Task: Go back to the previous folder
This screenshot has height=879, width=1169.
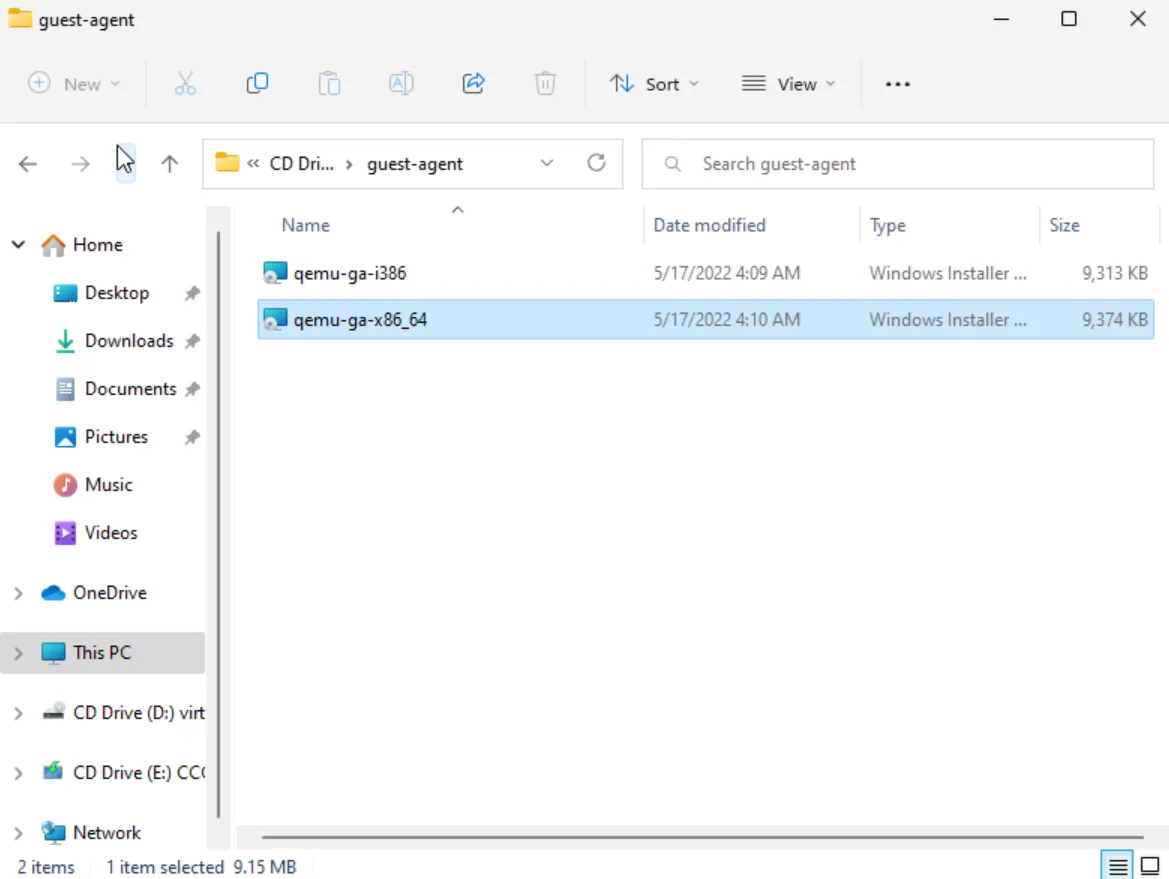Action: click(27, 164)
